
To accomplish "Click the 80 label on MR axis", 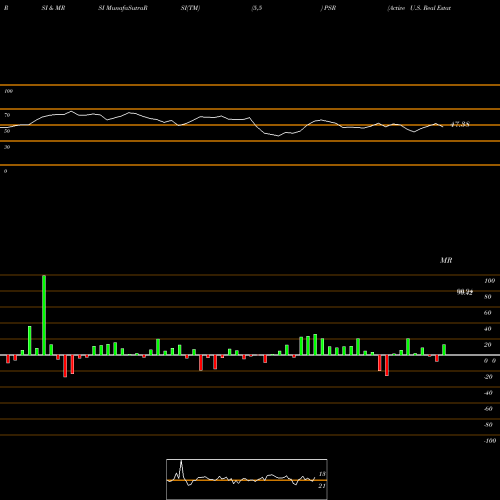I will click(488, 297).
